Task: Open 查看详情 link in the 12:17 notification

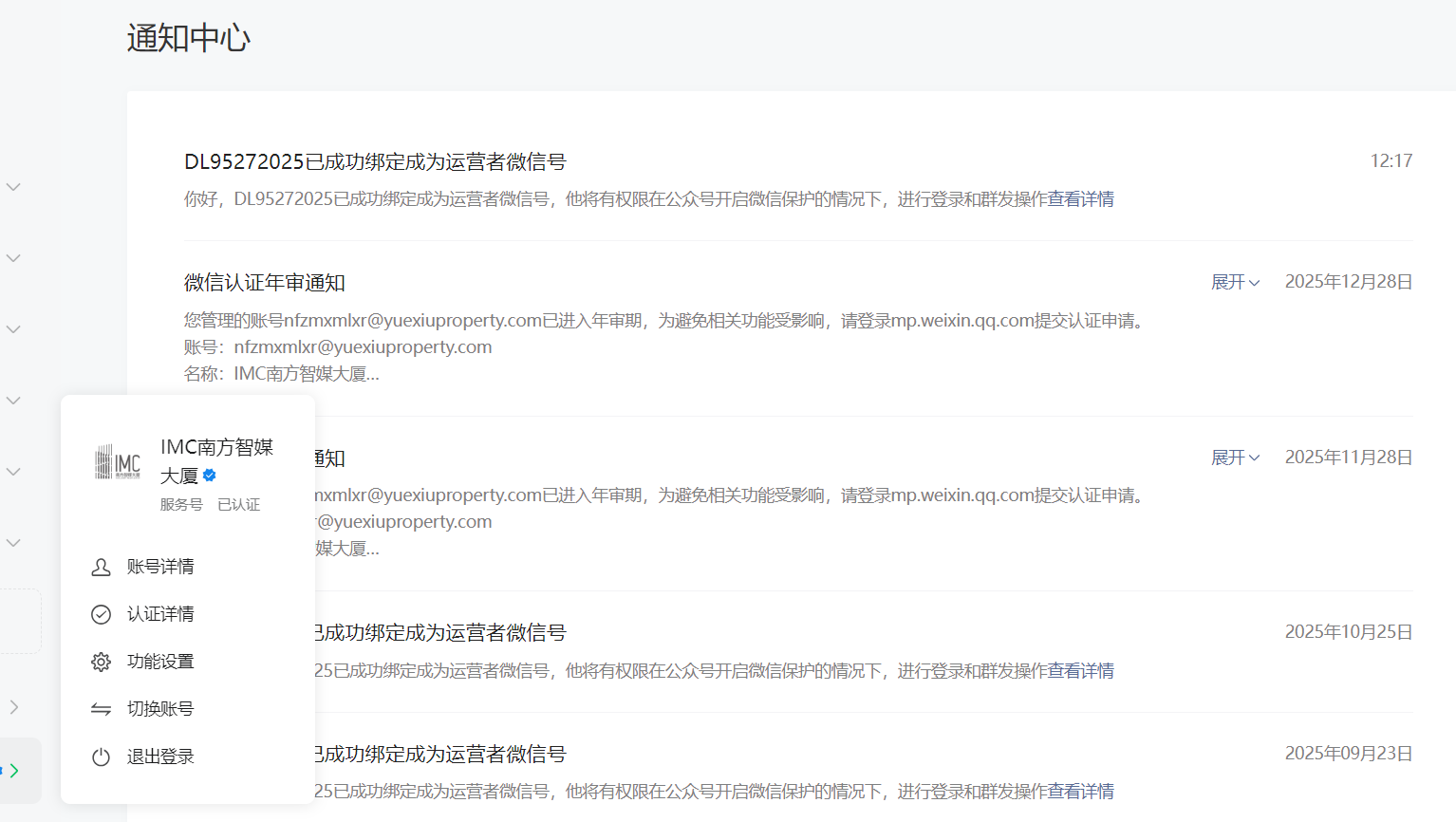Action: click(1081, 199)
